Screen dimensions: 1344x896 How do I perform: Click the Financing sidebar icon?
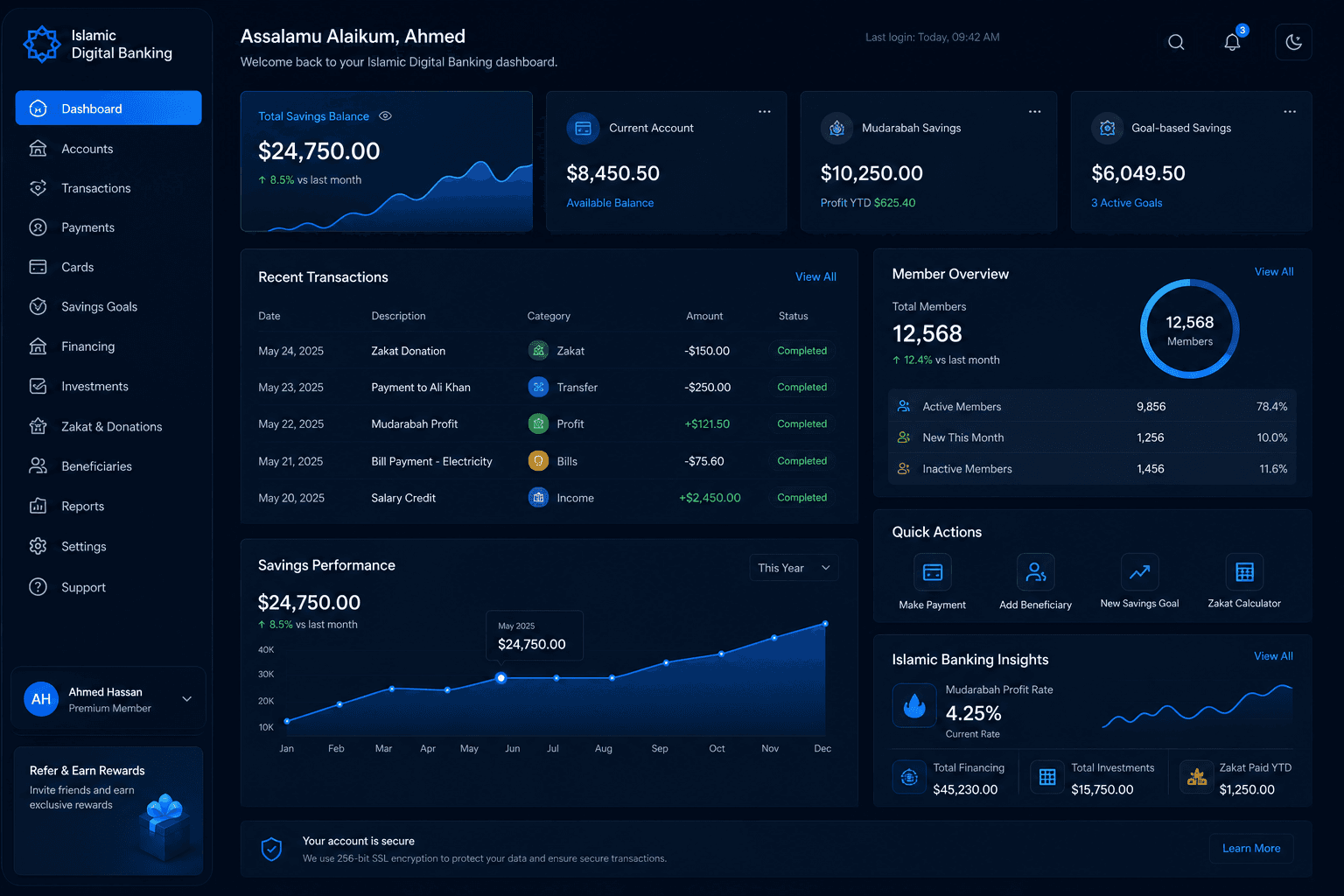point(38,346)
